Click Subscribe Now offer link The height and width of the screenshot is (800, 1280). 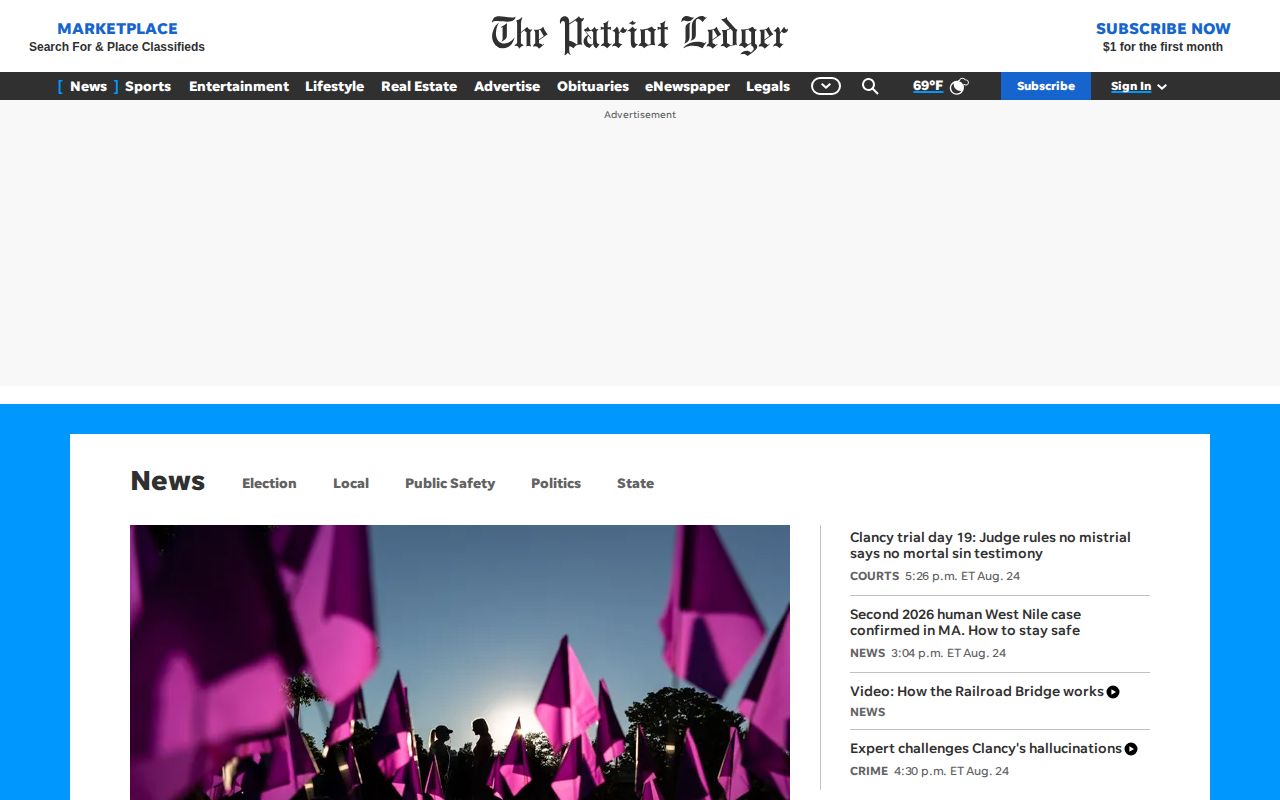click(x=1163, y=36)
